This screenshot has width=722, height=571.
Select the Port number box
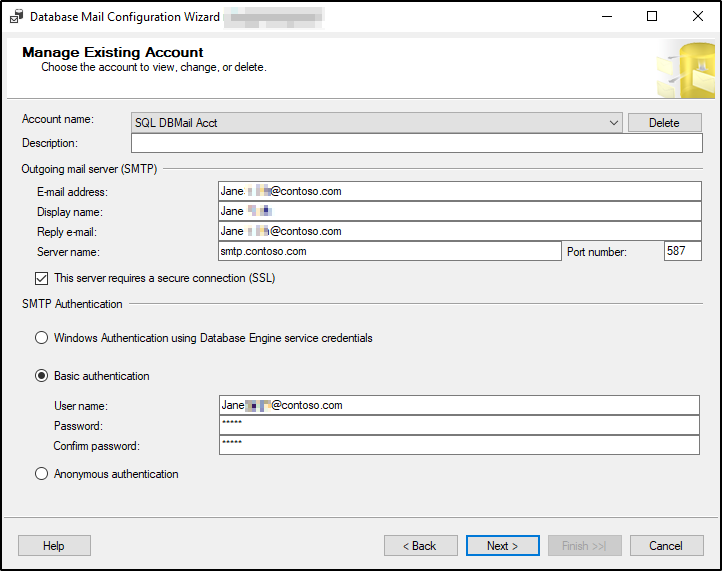(682, 251)
